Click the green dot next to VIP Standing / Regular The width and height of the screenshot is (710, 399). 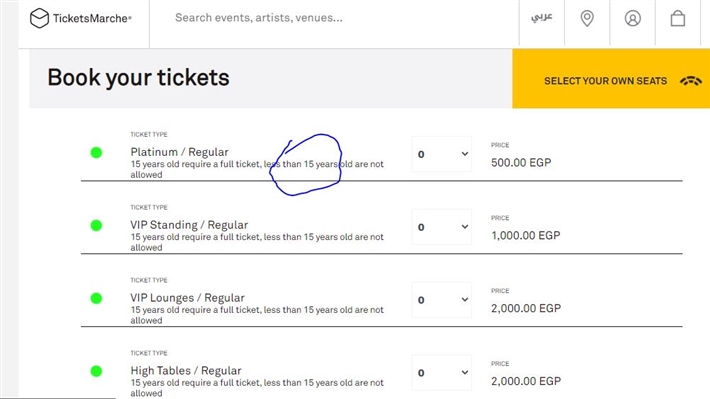click(x=96, y=226)
